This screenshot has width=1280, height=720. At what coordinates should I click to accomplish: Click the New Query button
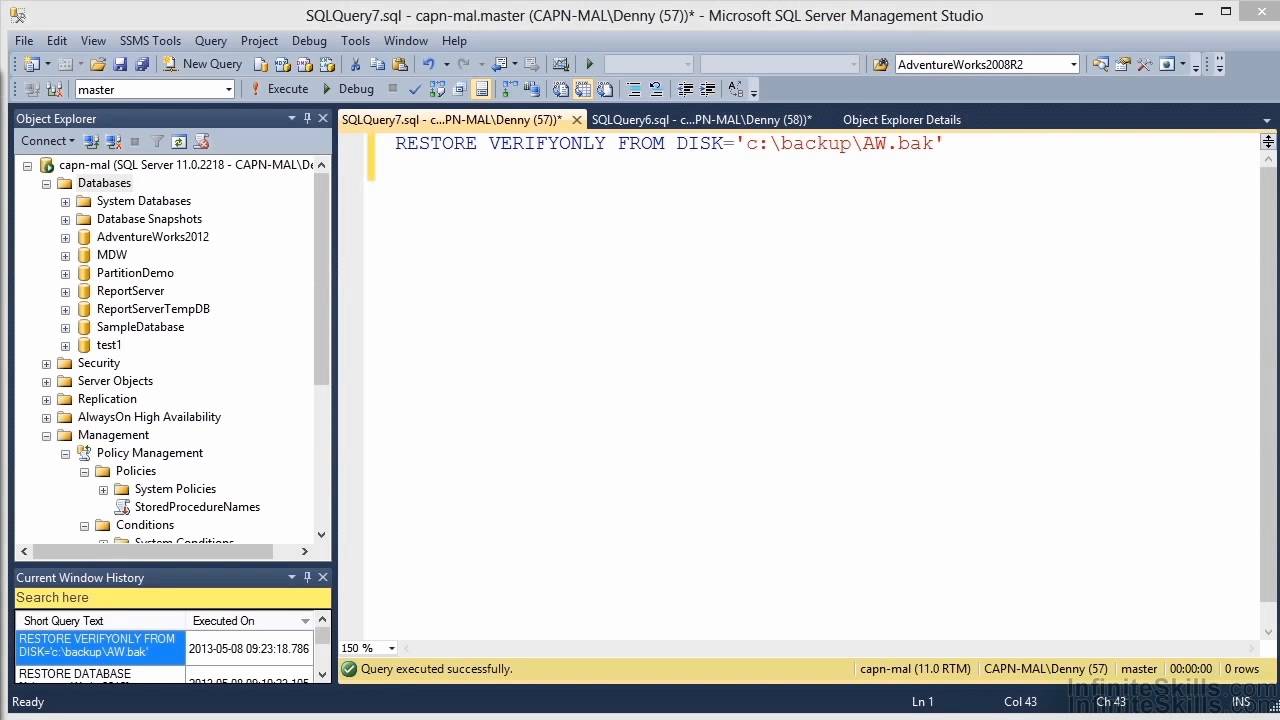pyautogui.click(x=203, y=64)
